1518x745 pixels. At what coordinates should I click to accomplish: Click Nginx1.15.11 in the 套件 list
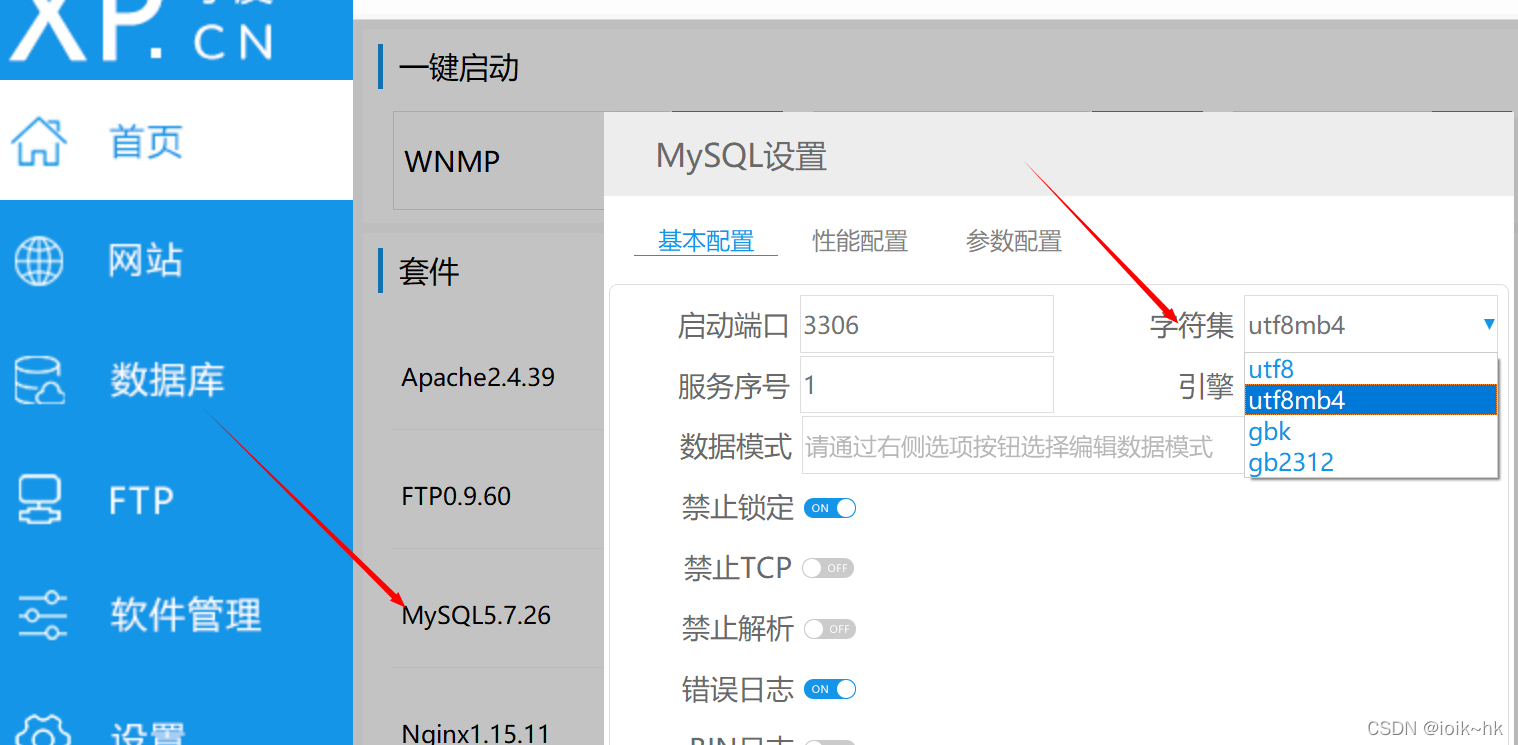click(476, 733)
